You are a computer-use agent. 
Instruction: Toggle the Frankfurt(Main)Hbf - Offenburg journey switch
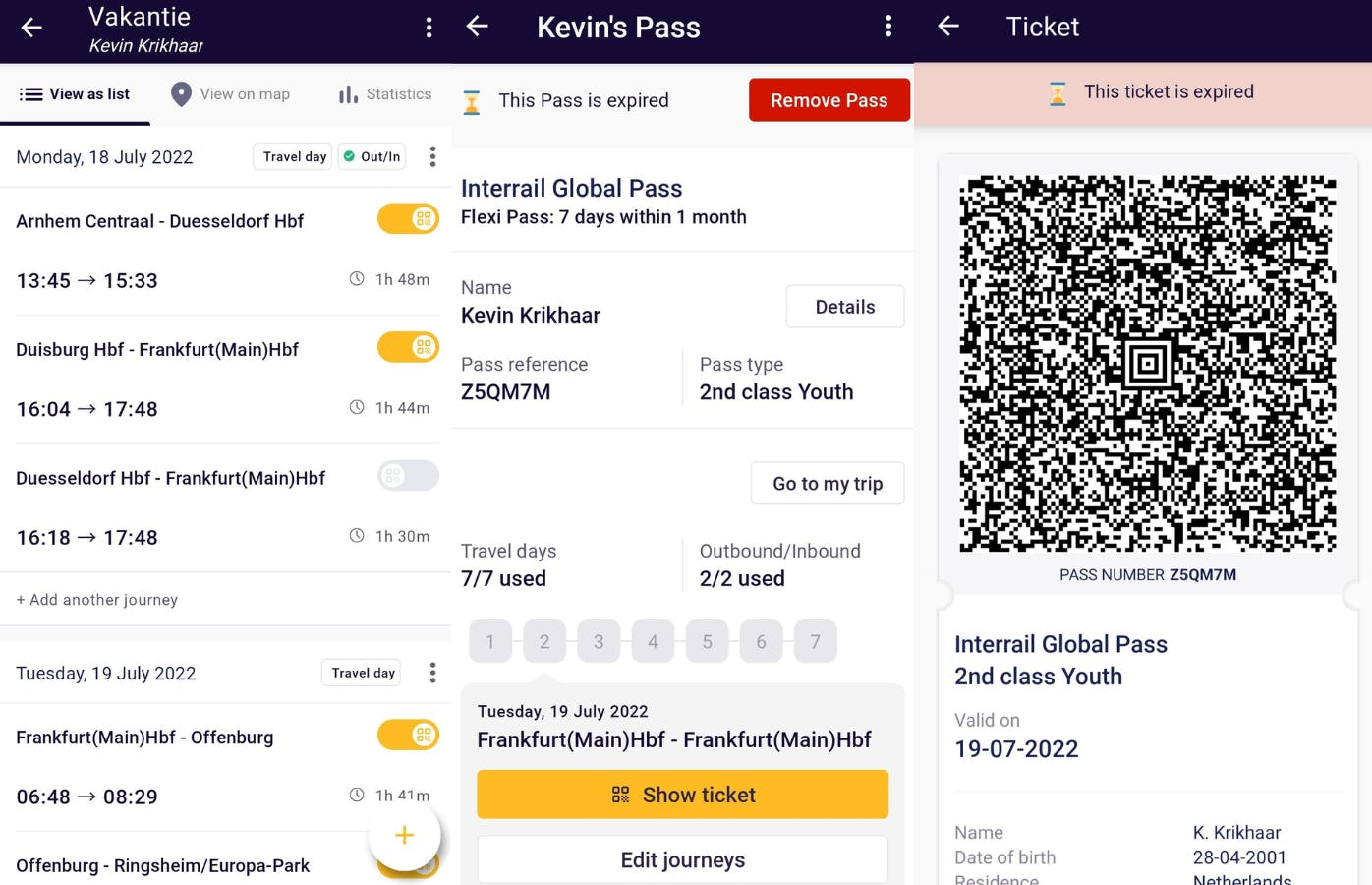tap(408, 735)
